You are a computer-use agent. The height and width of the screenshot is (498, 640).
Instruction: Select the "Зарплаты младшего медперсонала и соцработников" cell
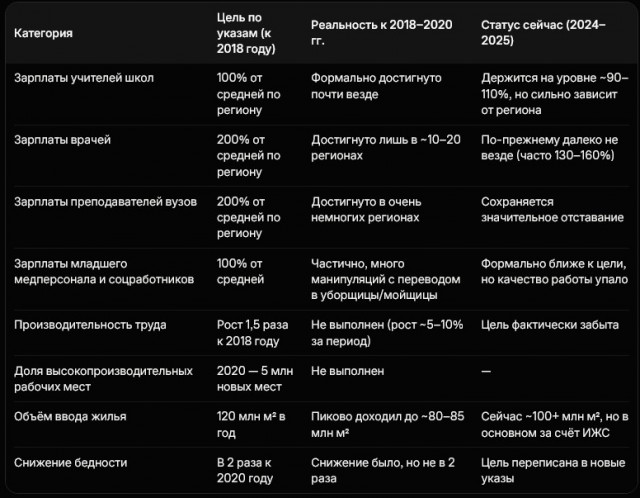[104, 271]
